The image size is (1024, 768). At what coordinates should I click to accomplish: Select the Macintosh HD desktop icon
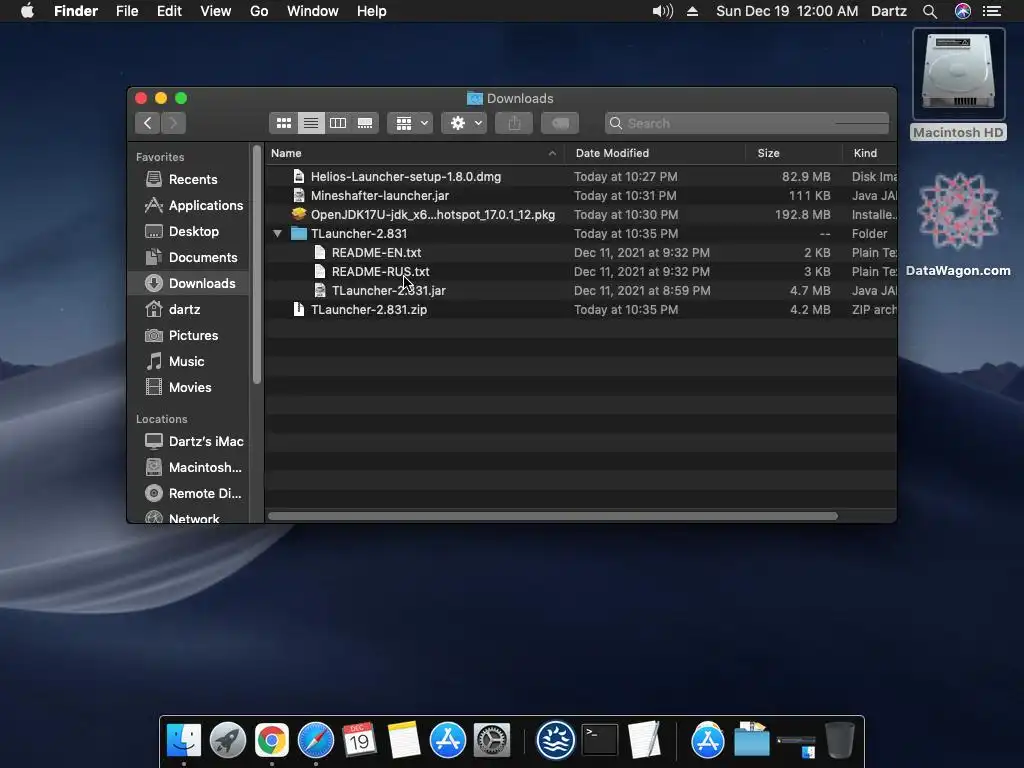pyautogui.click(x=958, y=84)
